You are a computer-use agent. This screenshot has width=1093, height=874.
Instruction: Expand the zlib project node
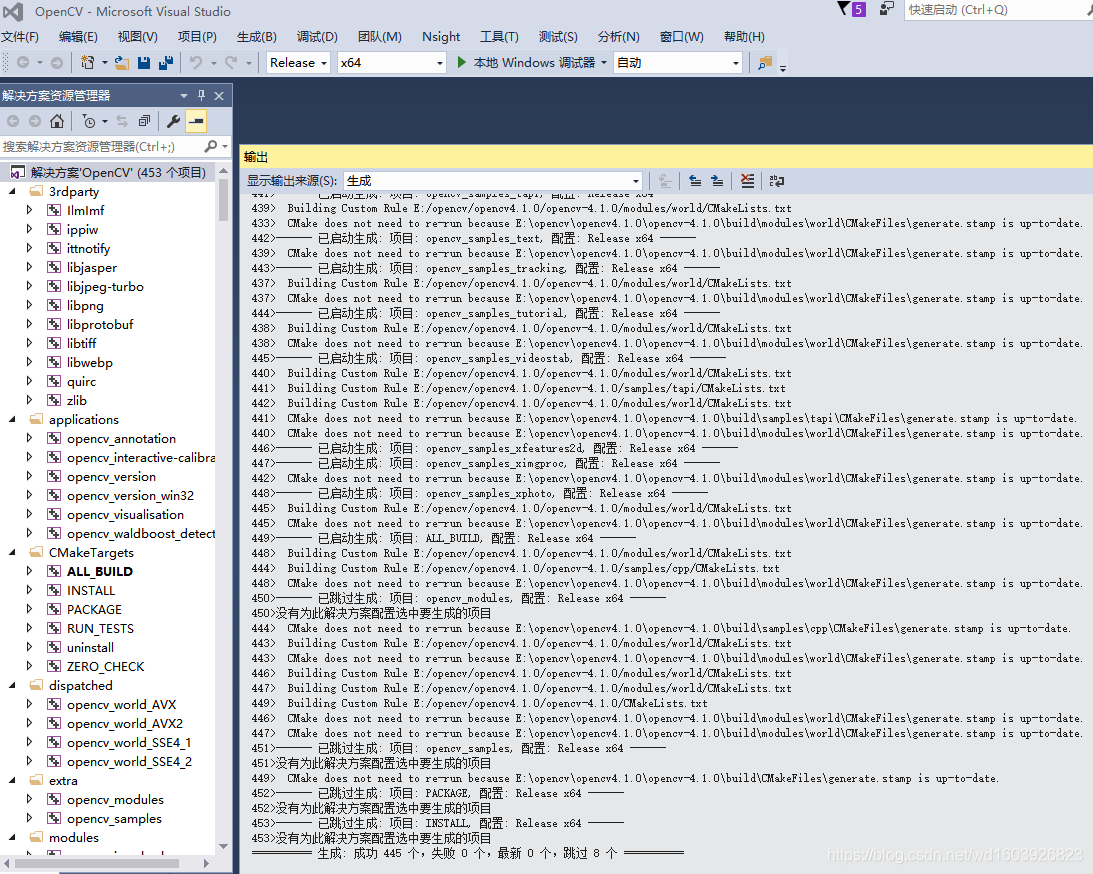29,400
